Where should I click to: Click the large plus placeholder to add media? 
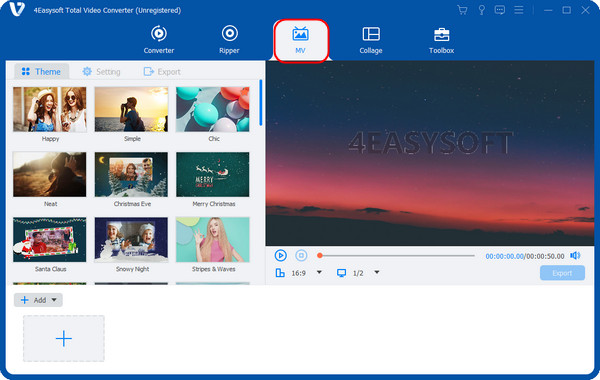click(x=64, y=338)
